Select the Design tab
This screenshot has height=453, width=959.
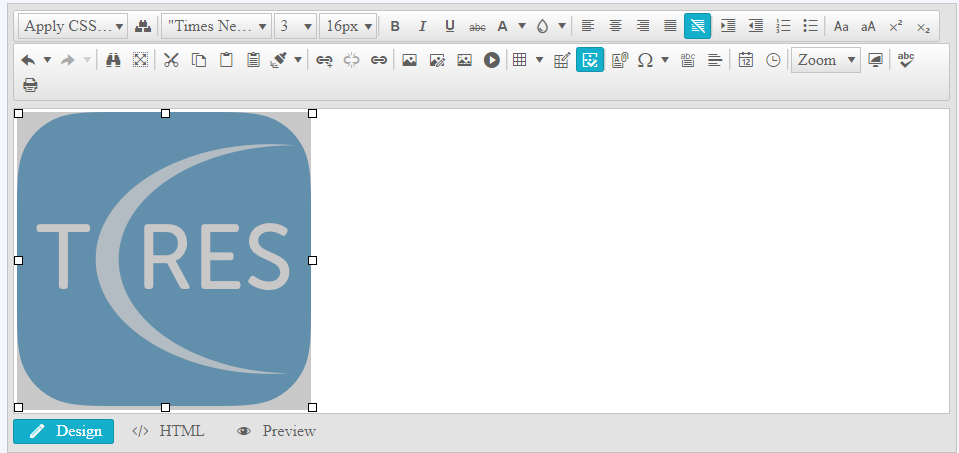[x=64, y=431]
